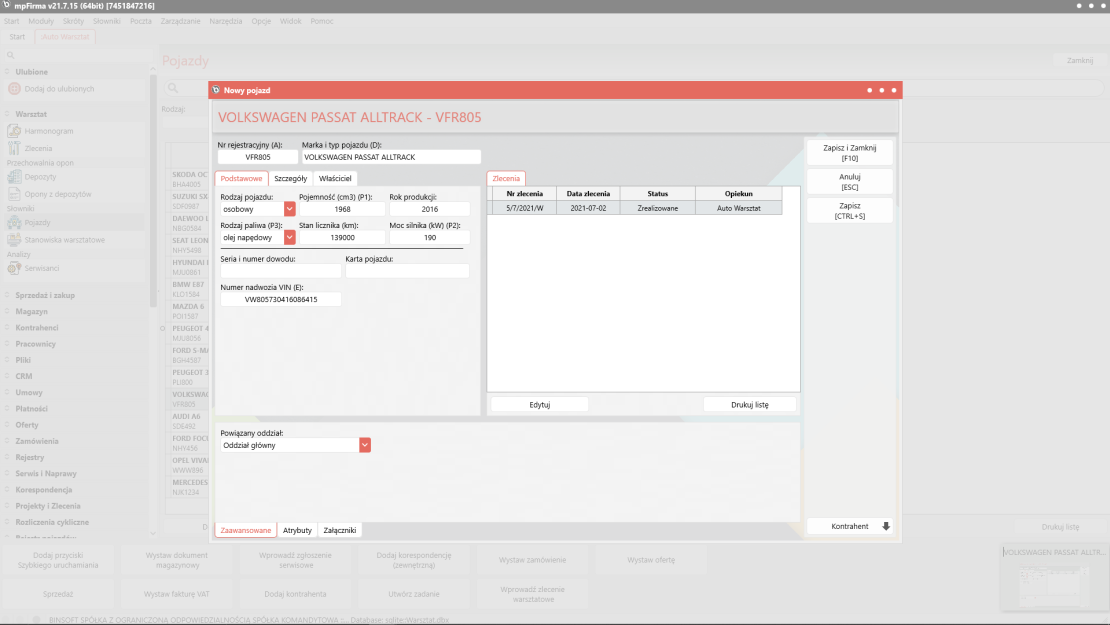Click the Moc silnika field
The height and width of the screenshot is (625, 1110).
(429, 238)
